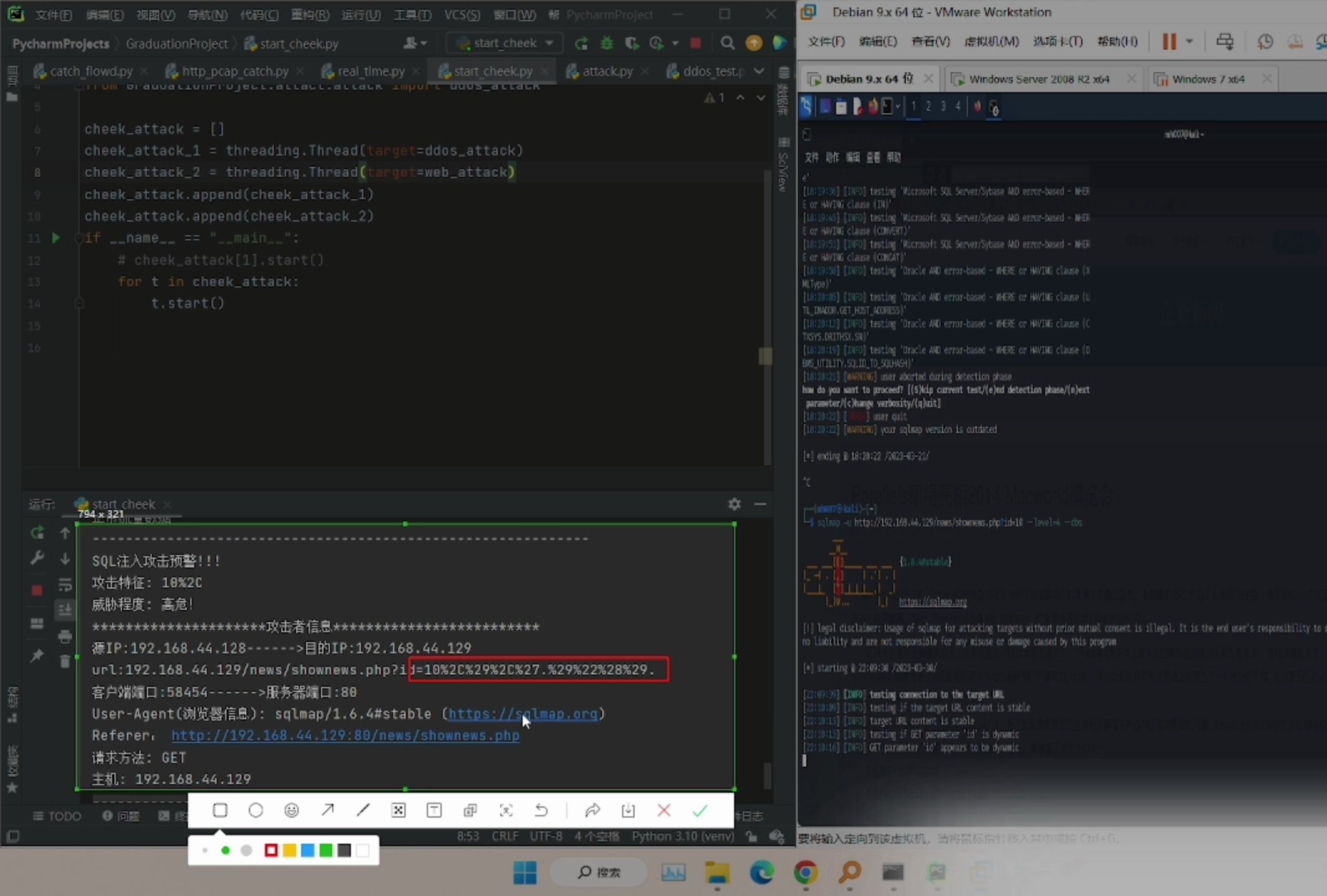Toggle soft-wrap in Run console

pyautogui.click(x=65, y=585)
